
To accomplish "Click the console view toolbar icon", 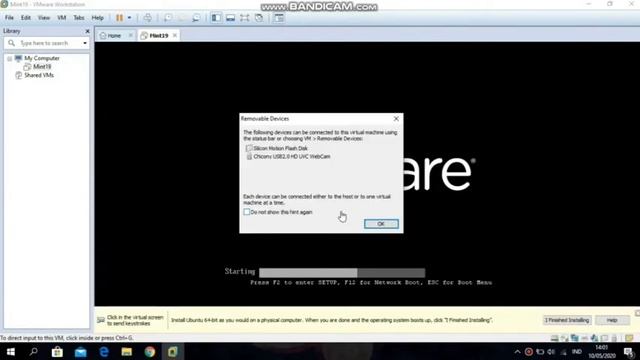I will (x=279, y=18).
